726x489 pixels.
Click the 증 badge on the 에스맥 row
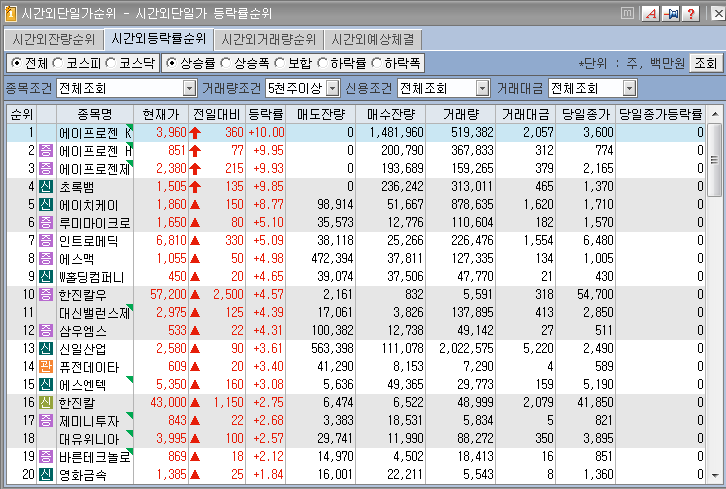[45, 258]
